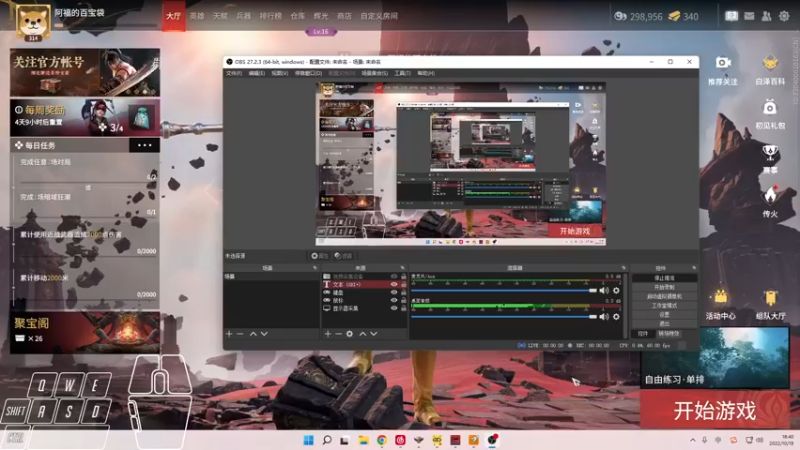Screen dimensions: 800x450
Task: Move scene up with arrow
Action: tap(253, 334)
